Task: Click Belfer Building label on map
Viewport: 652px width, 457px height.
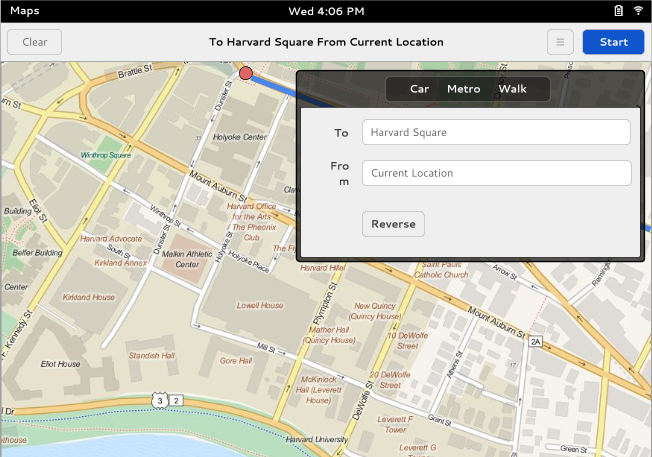Action: click(x=37, y=252)
